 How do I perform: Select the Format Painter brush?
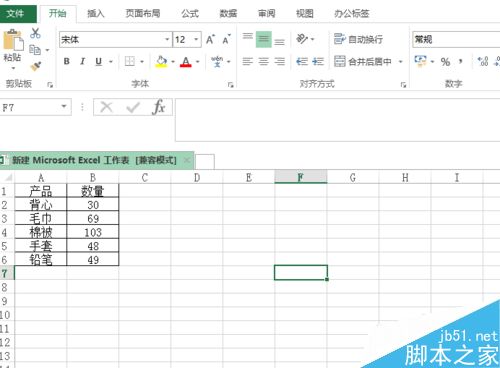(x=36, y=66)
